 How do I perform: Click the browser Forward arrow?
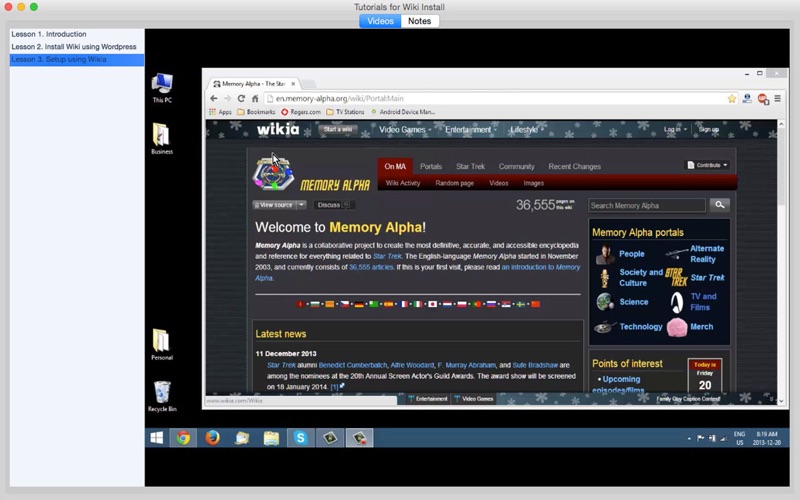coord(228,98)
